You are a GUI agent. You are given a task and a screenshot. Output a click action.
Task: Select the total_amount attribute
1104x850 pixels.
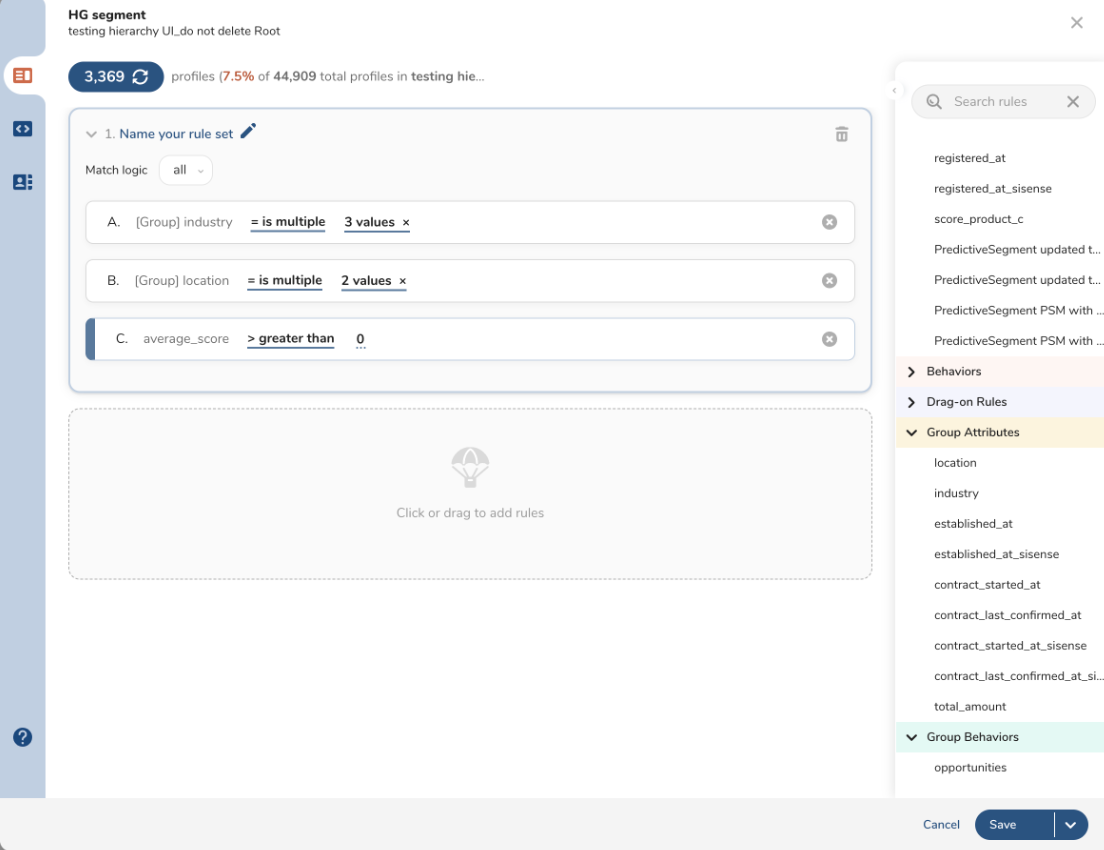(969, 707)
